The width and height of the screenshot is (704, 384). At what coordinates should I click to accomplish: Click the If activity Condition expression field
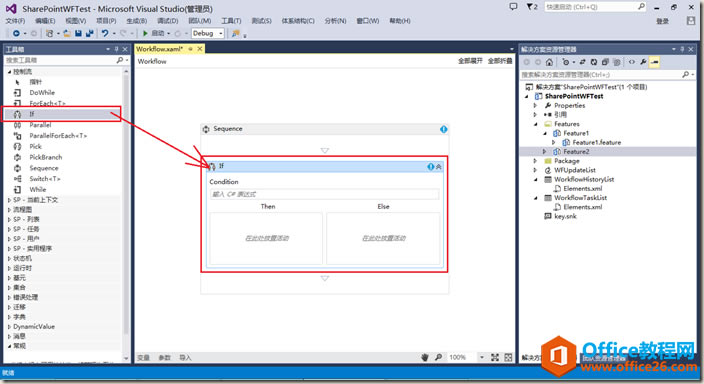325,194
